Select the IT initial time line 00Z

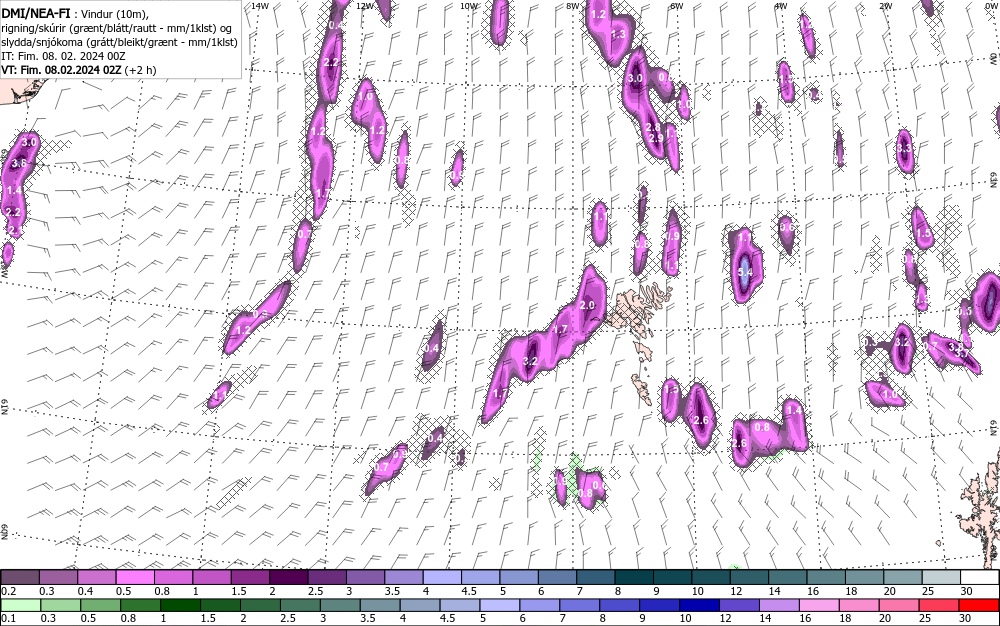tap(63, 56)
